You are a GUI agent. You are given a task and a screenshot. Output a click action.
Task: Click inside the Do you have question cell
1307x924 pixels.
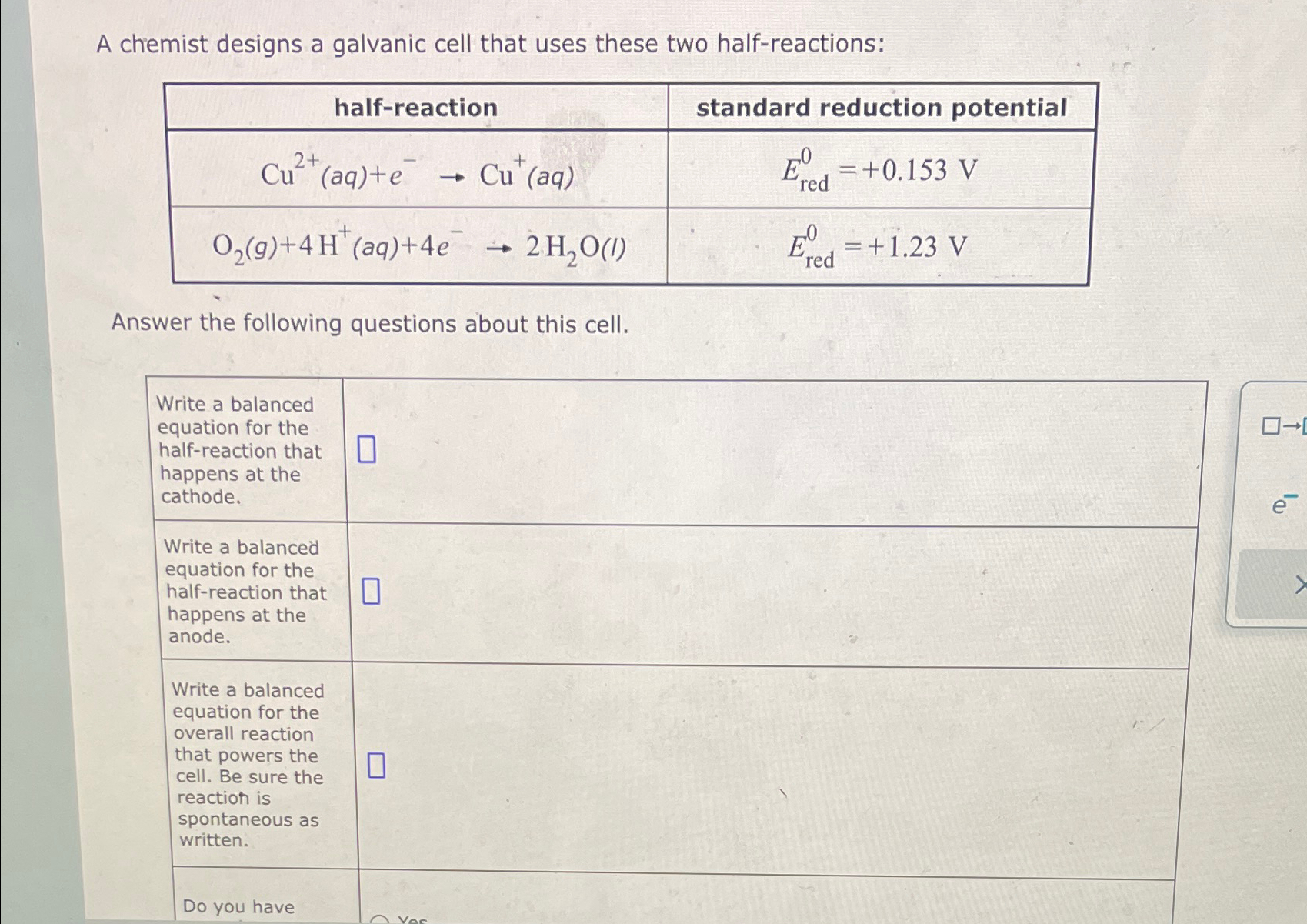(239, 906)
